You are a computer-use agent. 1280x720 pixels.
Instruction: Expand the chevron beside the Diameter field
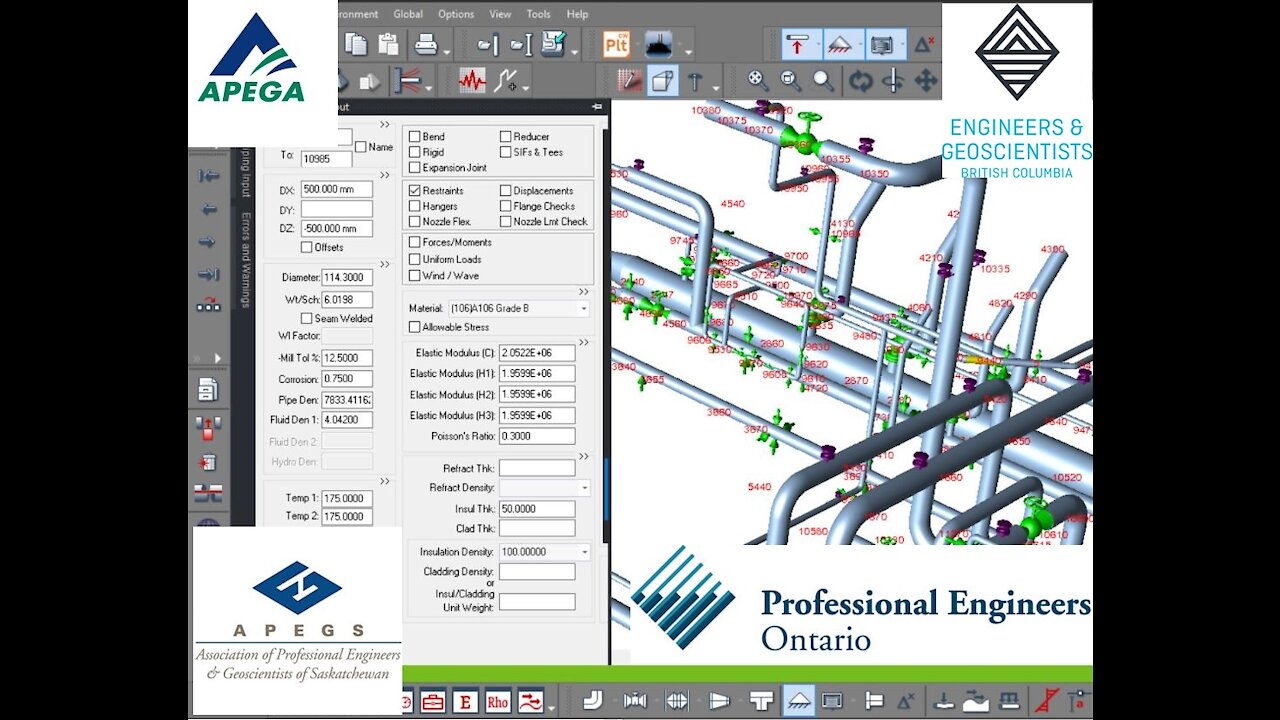click(x=384, y=264)
